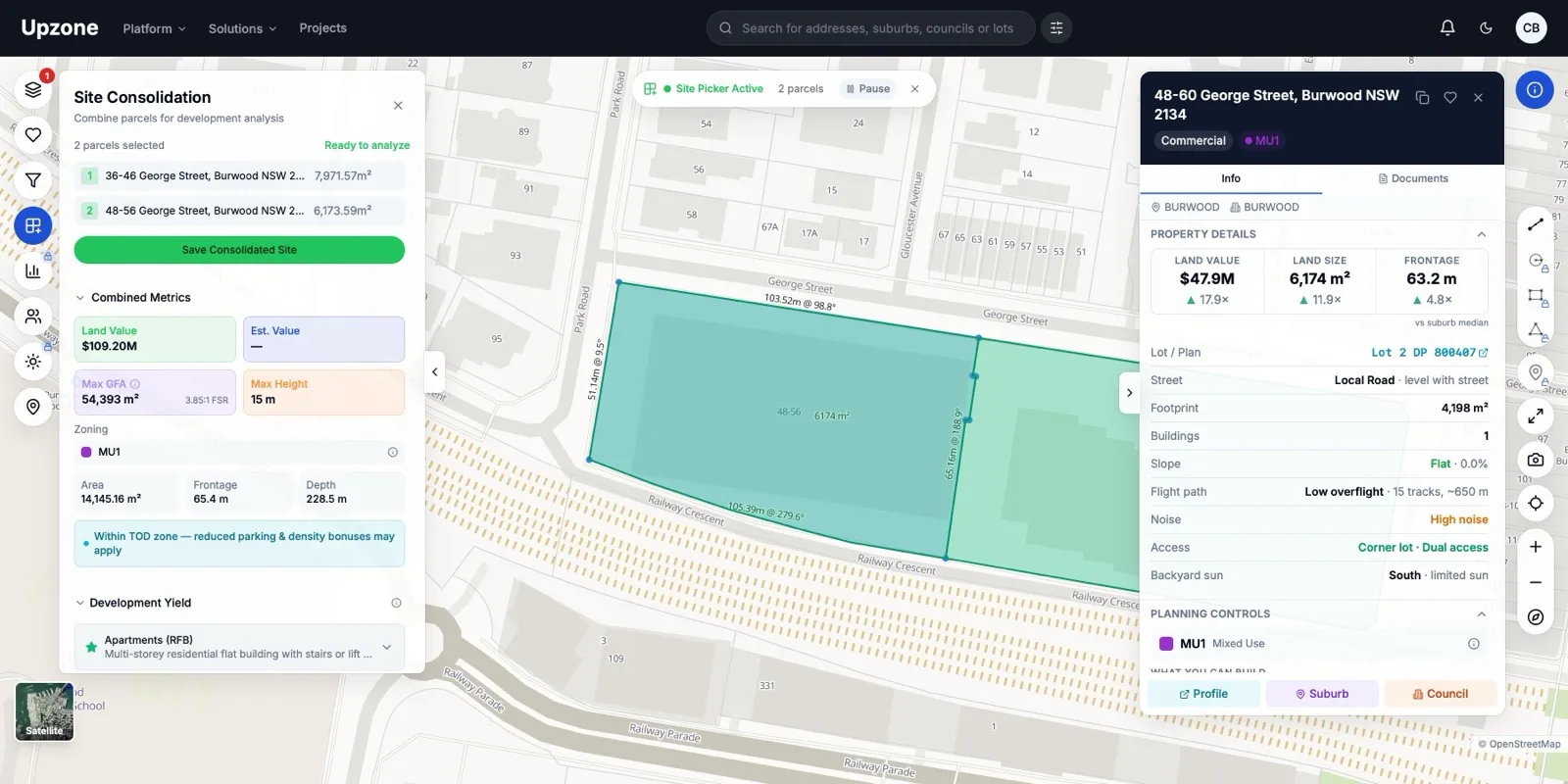The height and width of the screenshot is (784, 1568).
Task: Click the Upzone logo
Action: point(60,27)
